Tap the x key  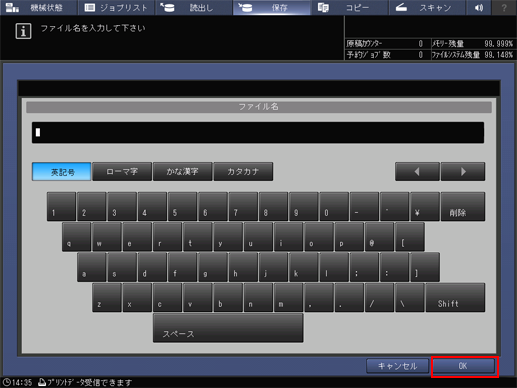pos(137,298)
